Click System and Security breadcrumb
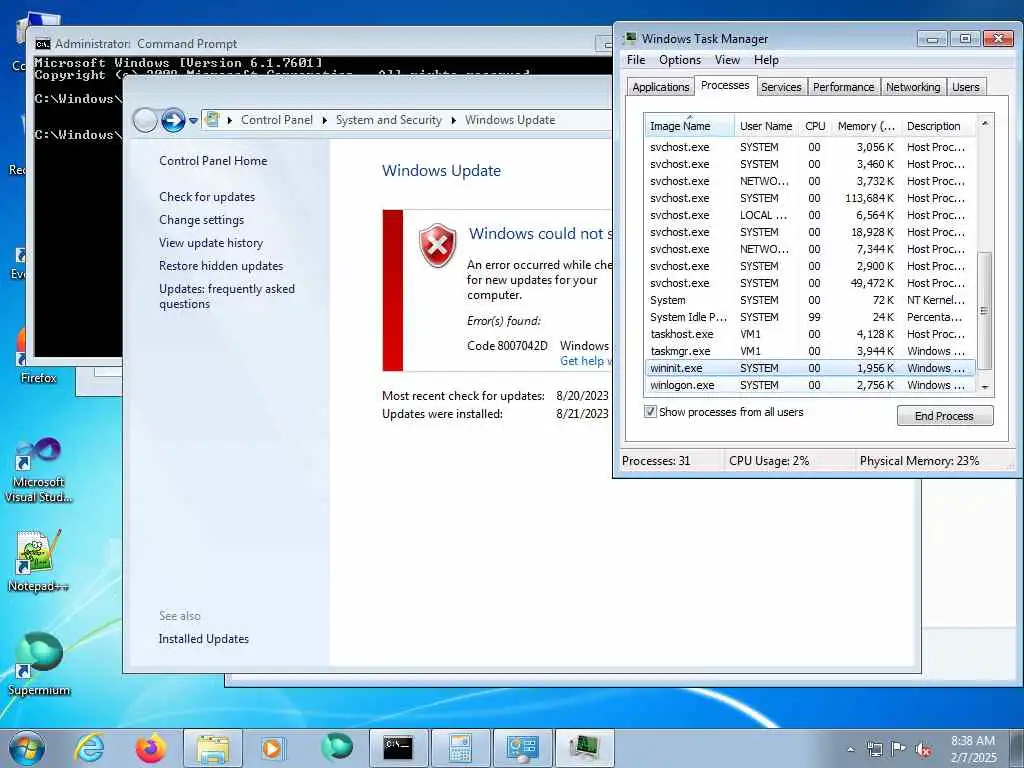The image size is (1024, 768). 389,120
